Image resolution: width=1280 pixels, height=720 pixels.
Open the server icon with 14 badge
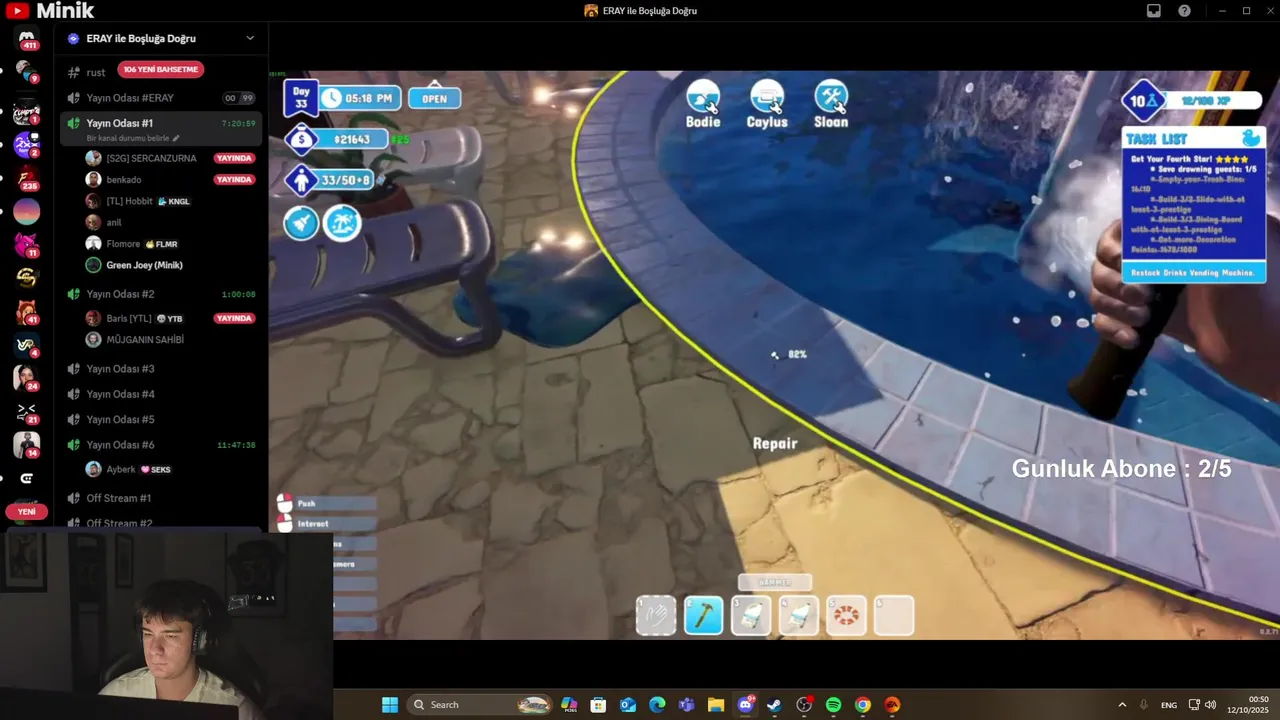tap(27, 445)
